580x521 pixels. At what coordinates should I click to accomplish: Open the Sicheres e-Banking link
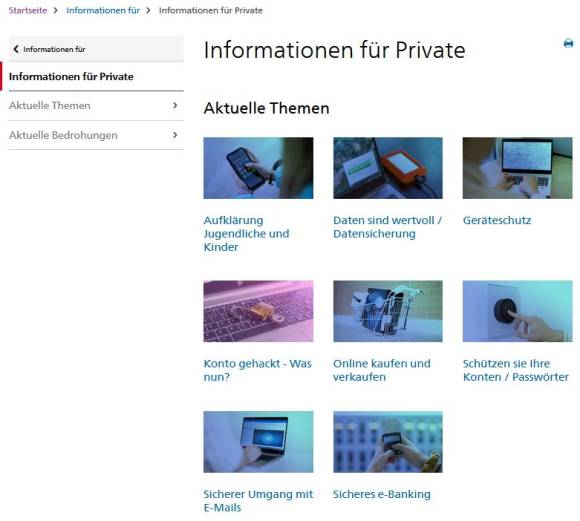pos(382,494)
